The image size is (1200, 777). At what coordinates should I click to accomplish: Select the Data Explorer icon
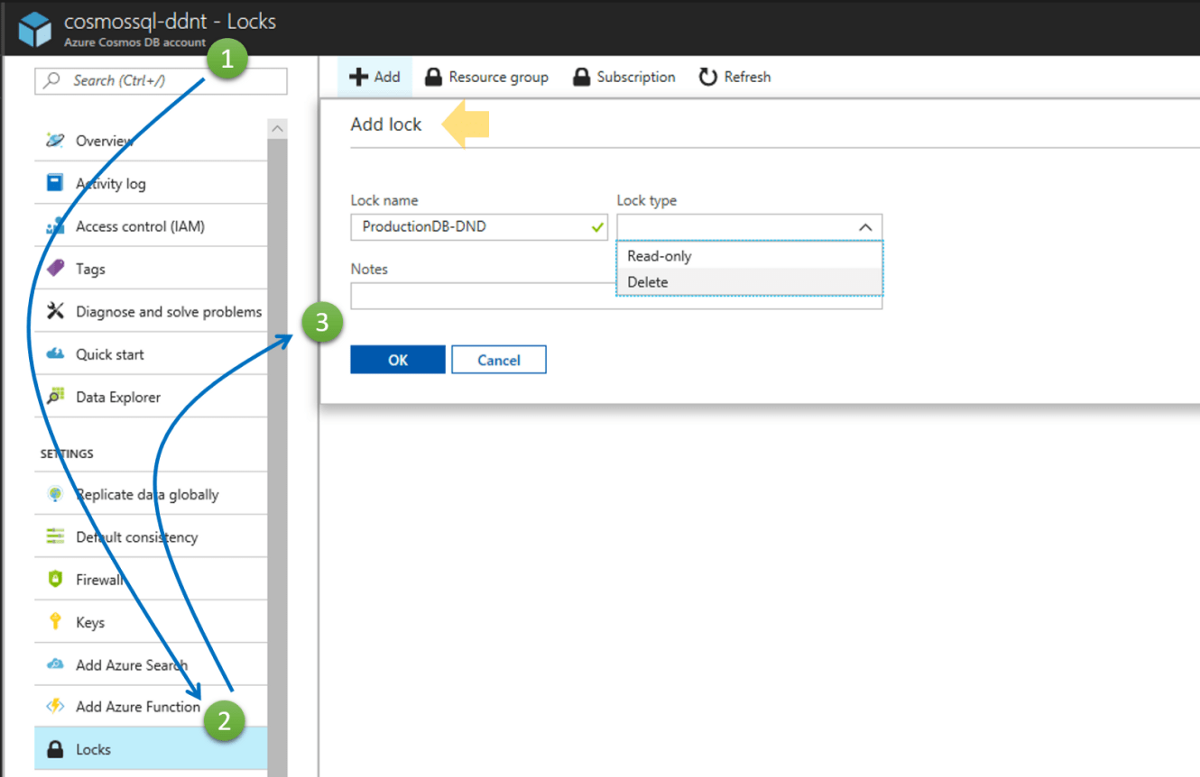[x=56, y=396]
